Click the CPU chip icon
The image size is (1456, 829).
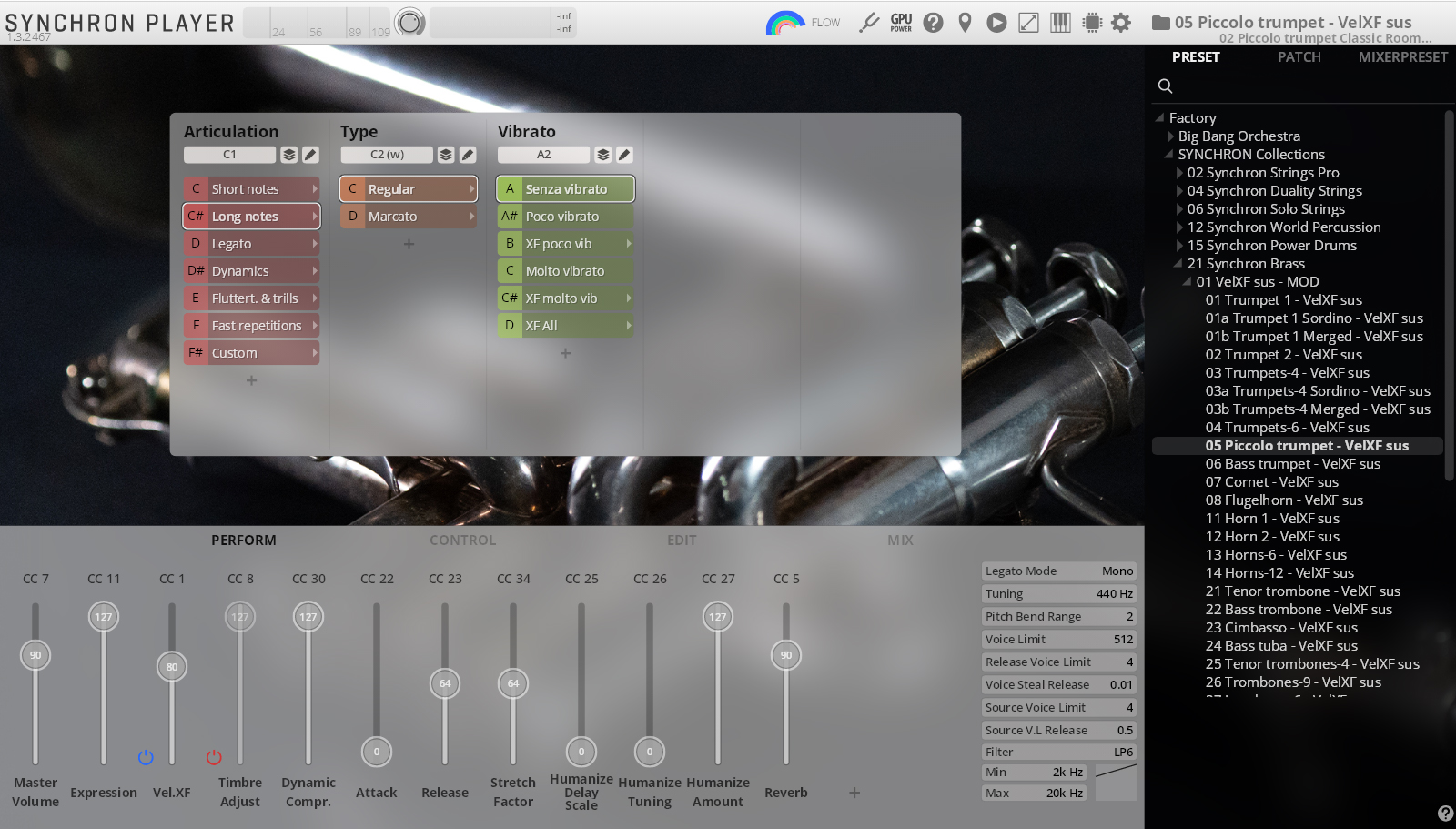pos(1092,23)
